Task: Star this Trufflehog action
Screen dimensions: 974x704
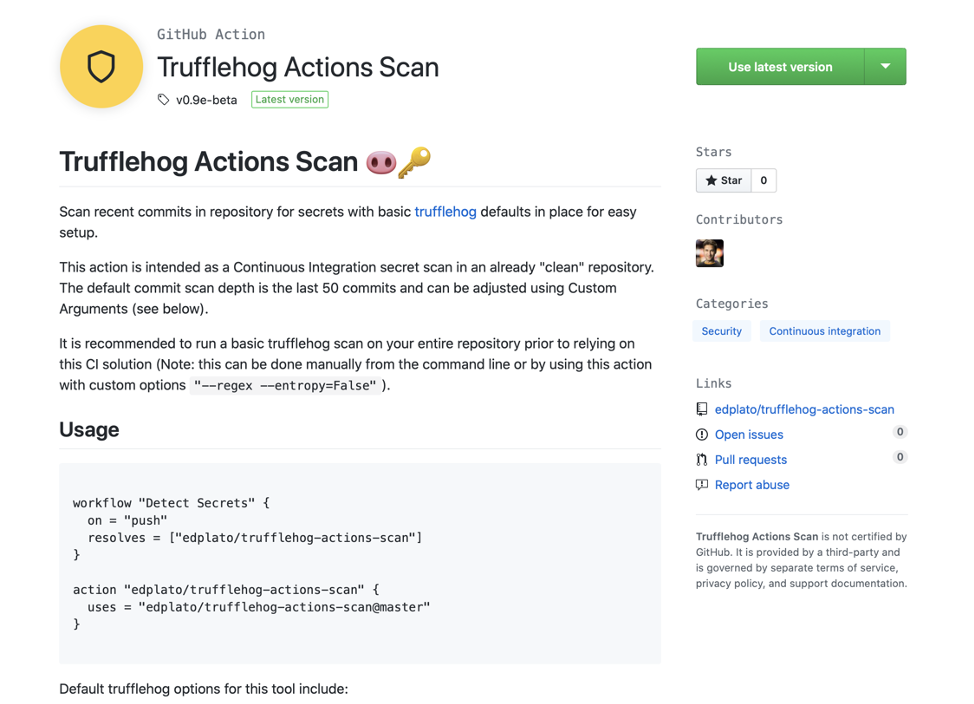Action: pyautogui.click(x=724, y=180)
